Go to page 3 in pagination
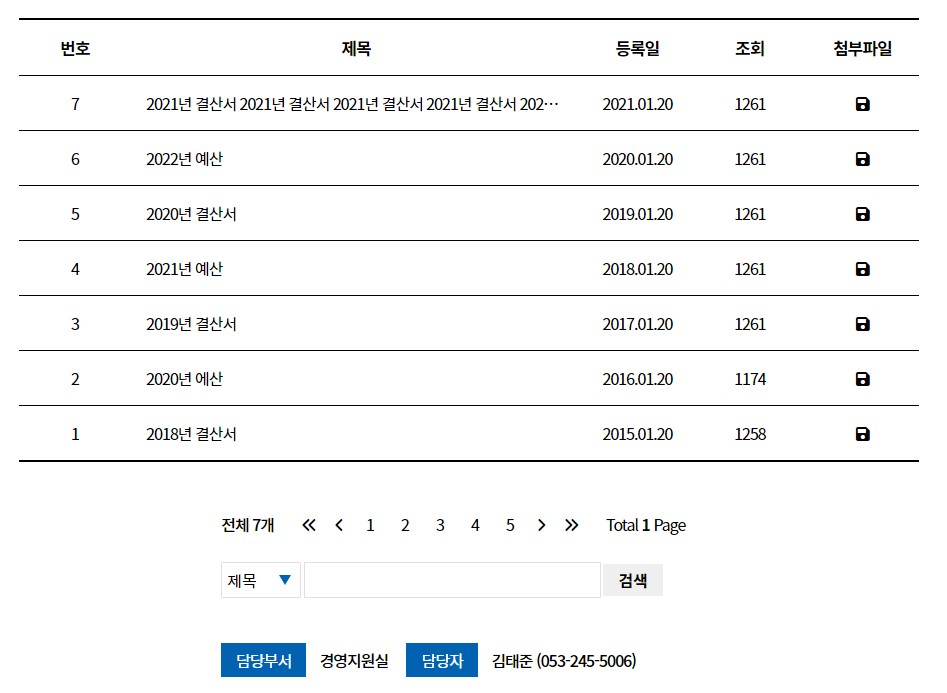Viewport: 947px width, 693px height. tap(440, 525)
